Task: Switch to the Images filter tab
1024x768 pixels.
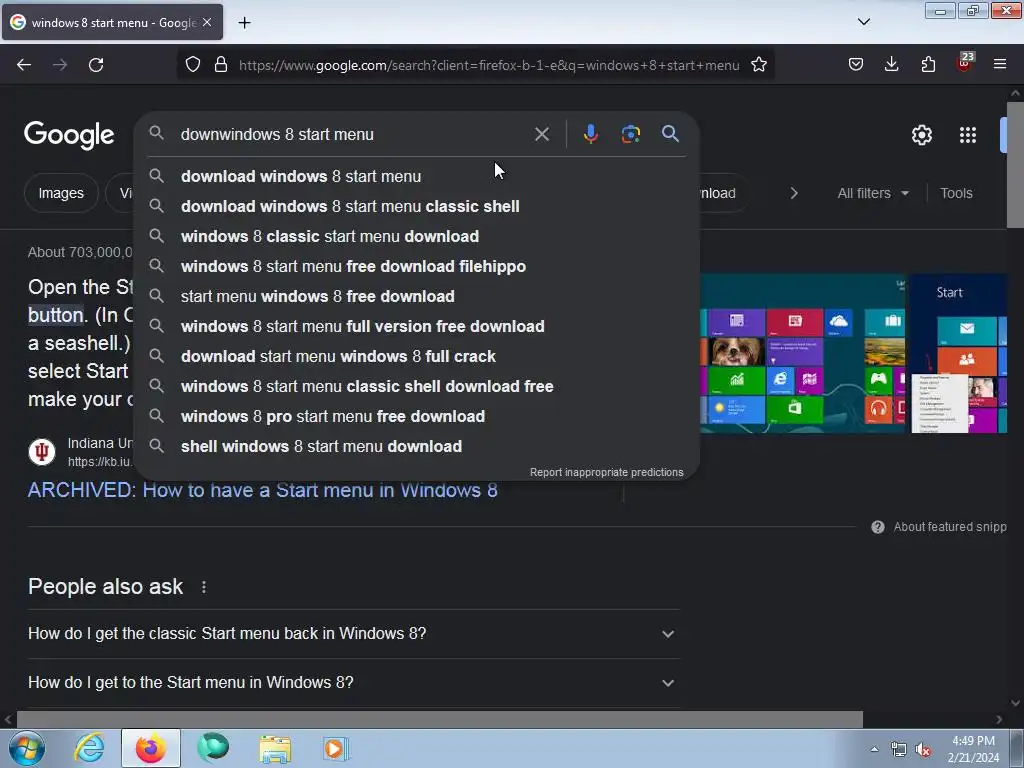Action: (61, 193)
